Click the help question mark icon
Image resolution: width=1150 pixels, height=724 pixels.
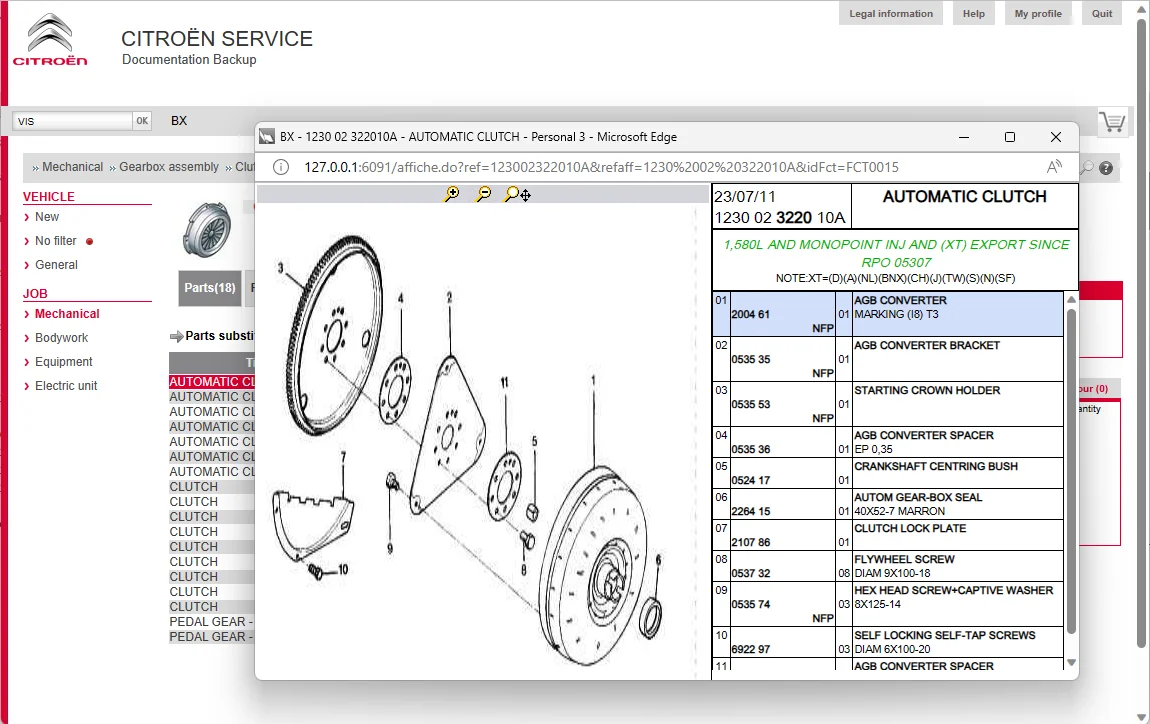pyautogui.click(x=1106, y=168)
